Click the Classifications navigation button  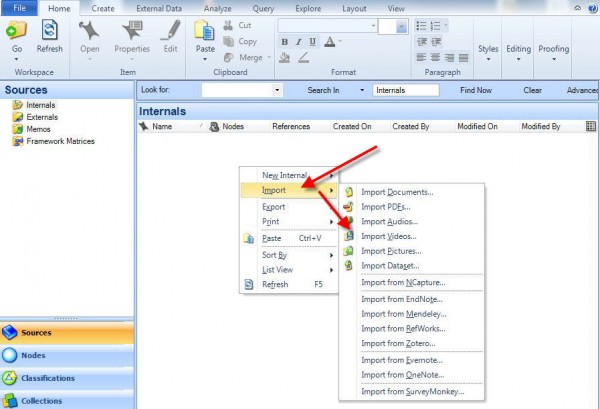pyautogui.click(x=67, y=378)
